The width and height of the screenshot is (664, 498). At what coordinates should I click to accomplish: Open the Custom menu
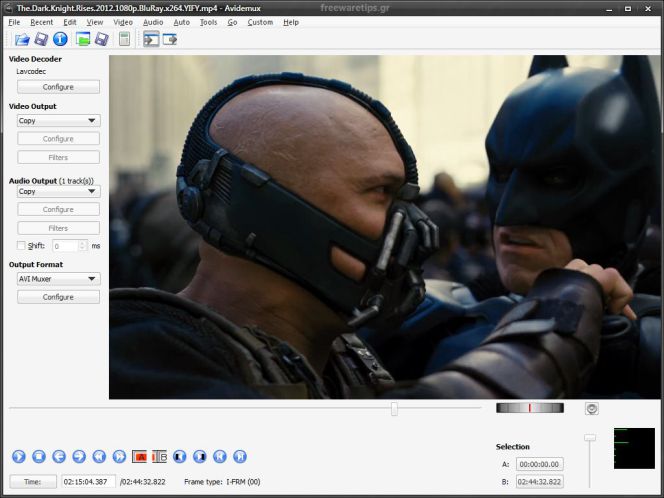260,22
